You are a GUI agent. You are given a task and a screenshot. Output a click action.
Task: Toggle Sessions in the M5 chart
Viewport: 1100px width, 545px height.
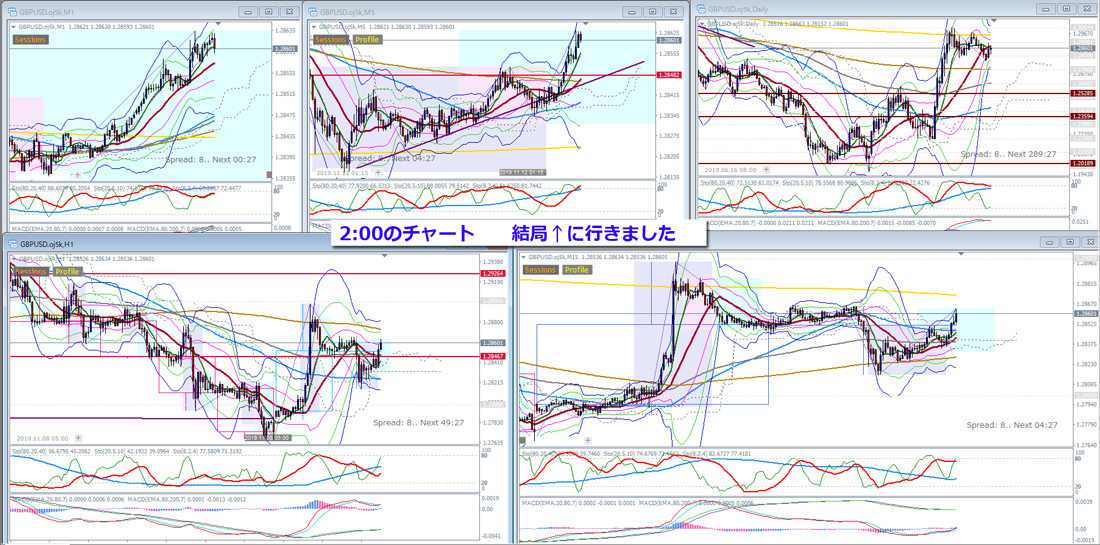point(331,40)
